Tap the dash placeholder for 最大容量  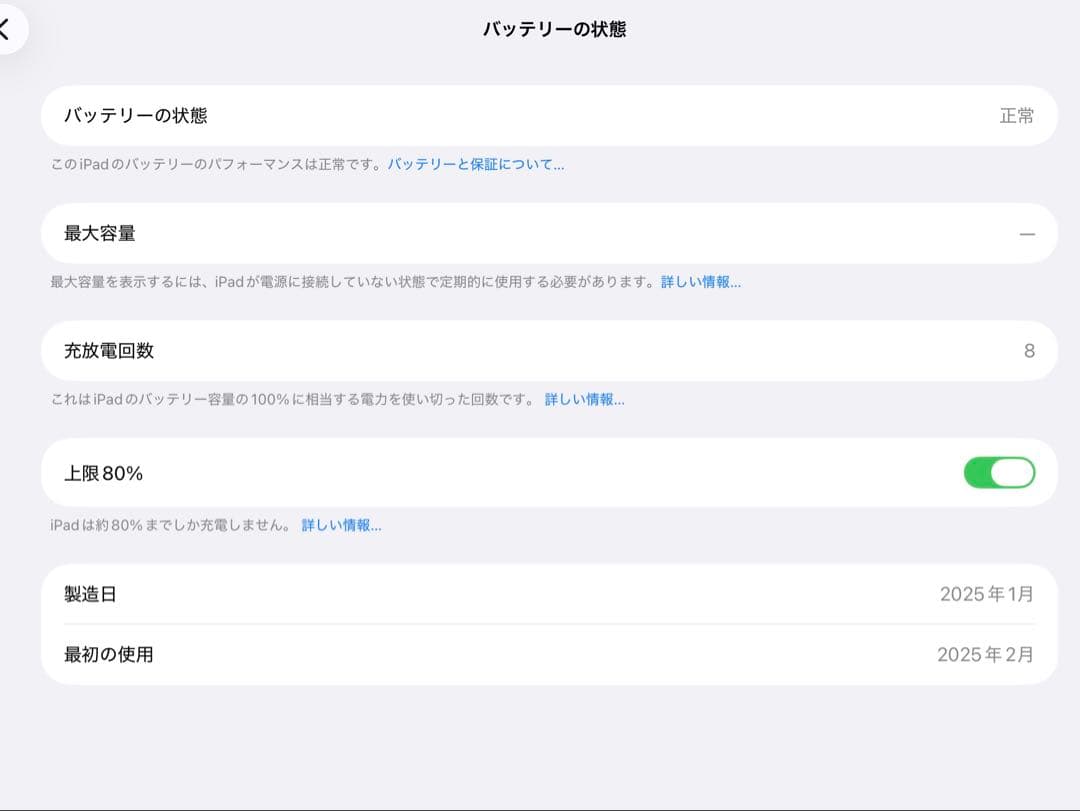(x=1027, y=232)
